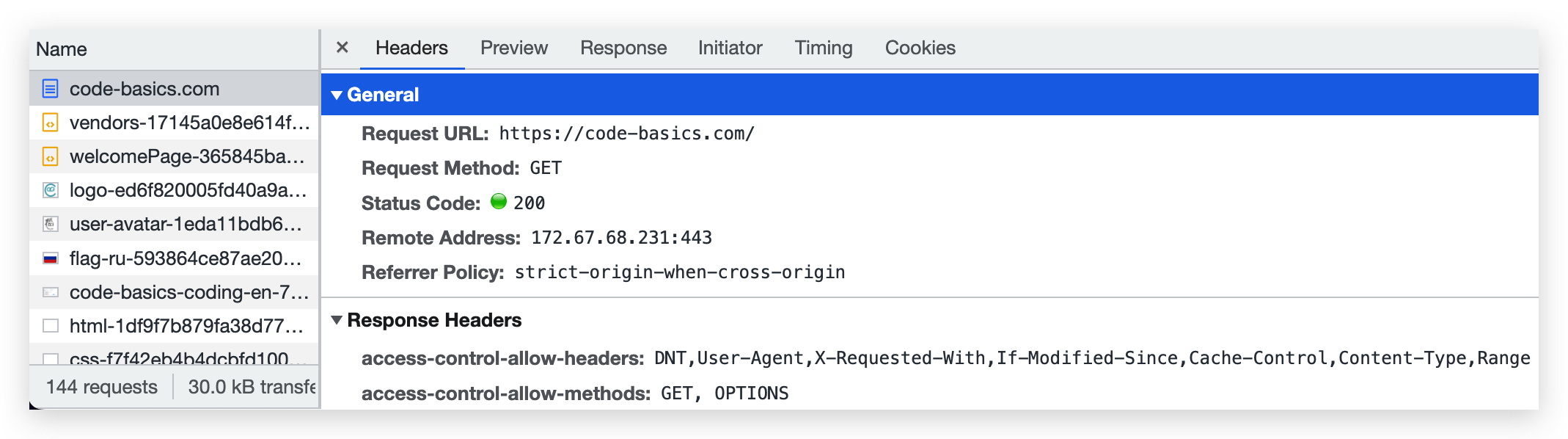Open the Initiator tab
The width and height of the screenshot is (1568, 439).
[730, 48]
